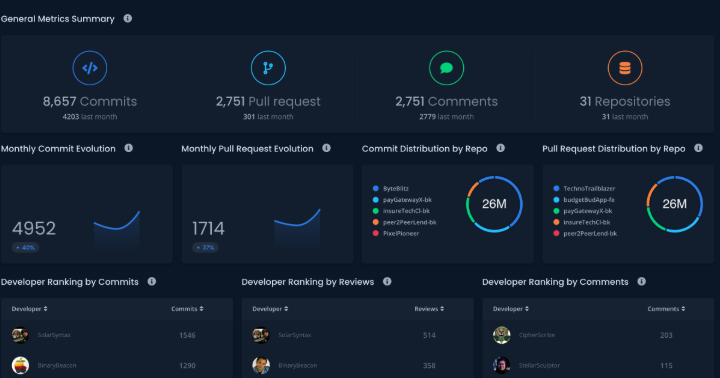Click the Pull request branch icon
Screen dimensions: 720x378
pyautogui.click(x=268, y=68)
